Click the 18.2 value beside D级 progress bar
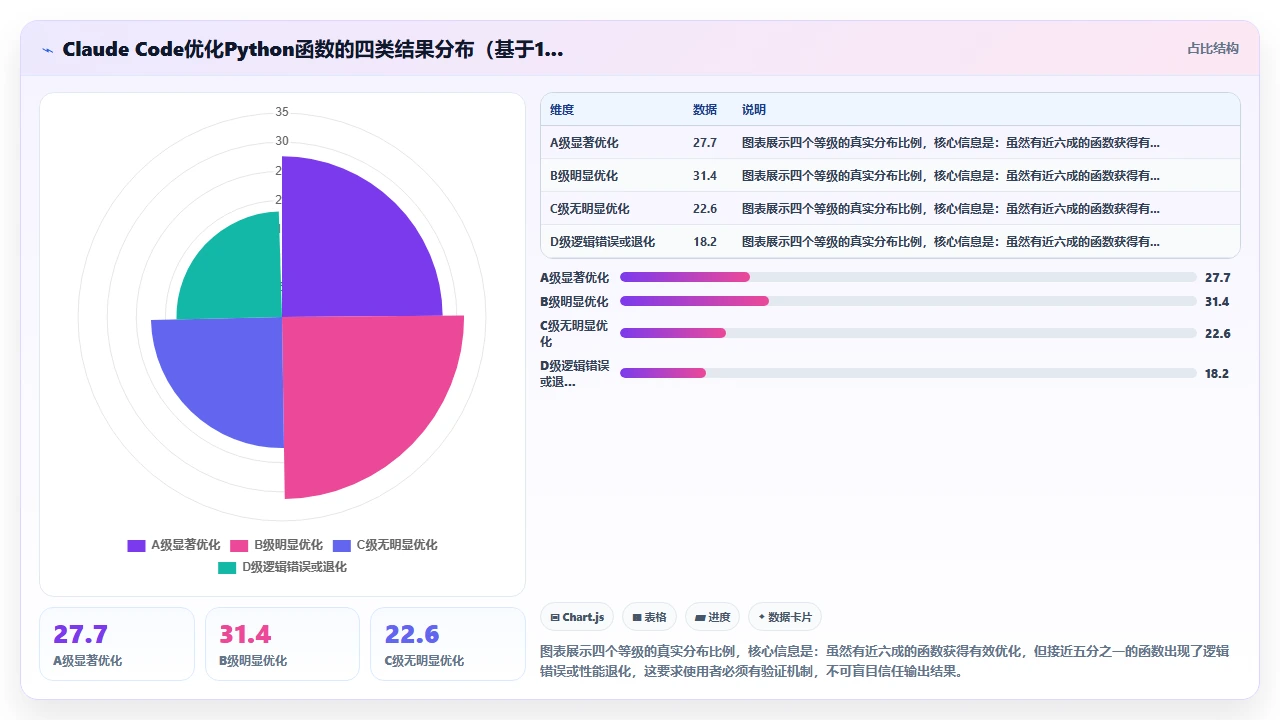The height and width of the screenshot is (720, 1280). [1217, 373]
